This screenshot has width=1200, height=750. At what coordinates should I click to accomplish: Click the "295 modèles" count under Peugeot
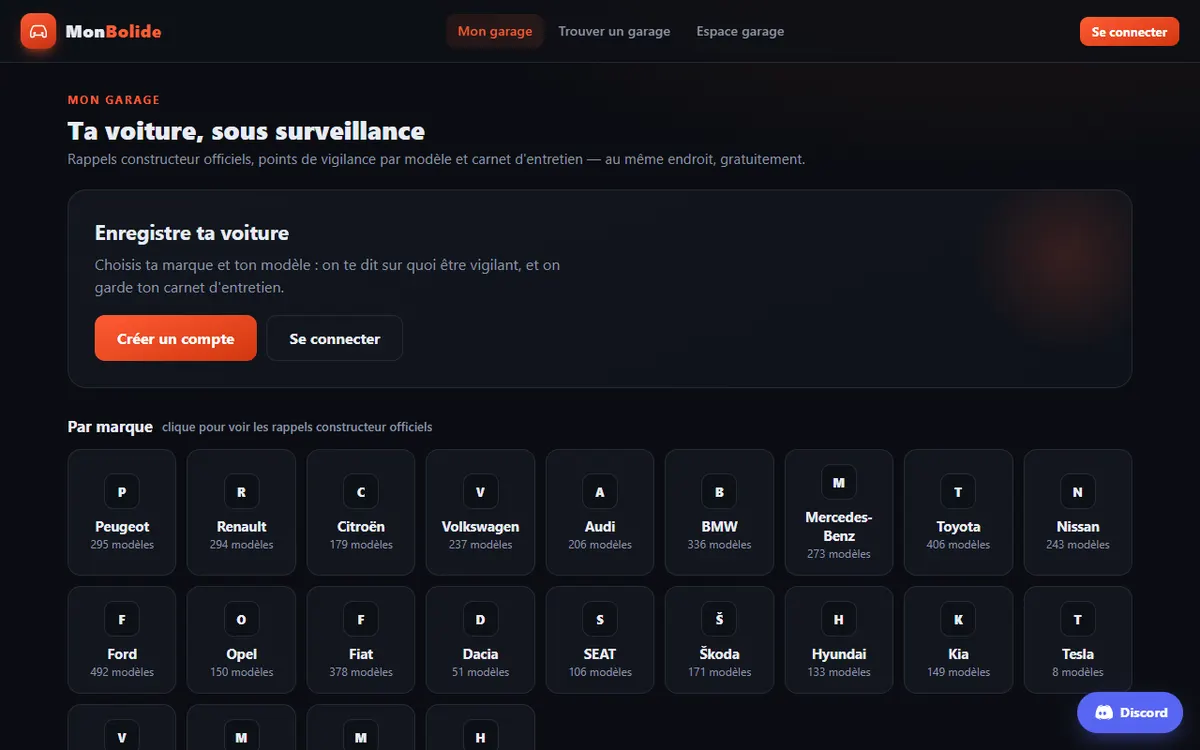[122, 545]
